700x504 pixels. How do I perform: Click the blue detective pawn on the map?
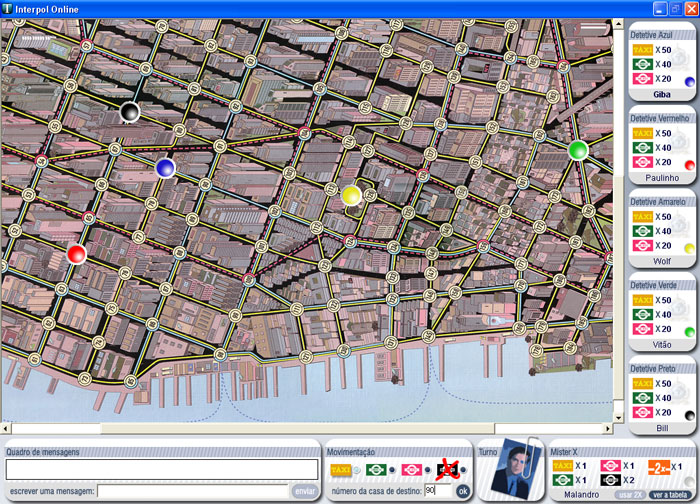click(166, 167)
